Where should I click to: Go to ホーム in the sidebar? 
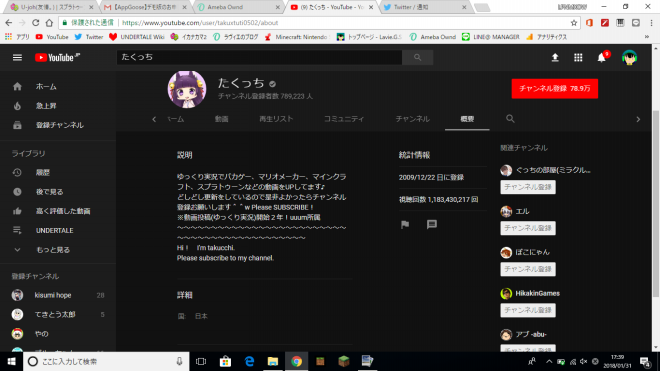(58, 86)
